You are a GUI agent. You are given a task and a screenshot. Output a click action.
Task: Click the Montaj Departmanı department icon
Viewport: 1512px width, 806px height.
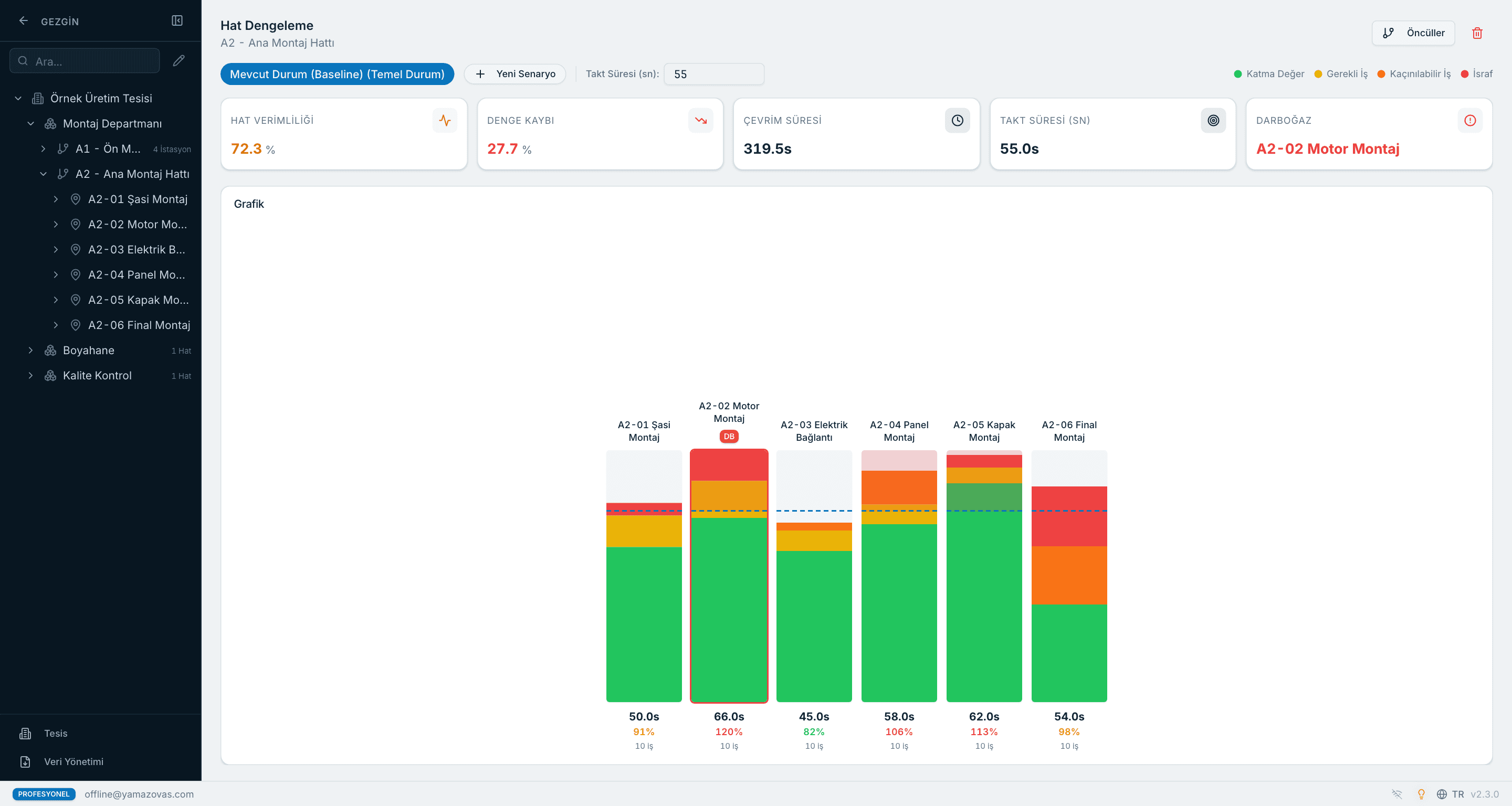[x=50, y=124]
